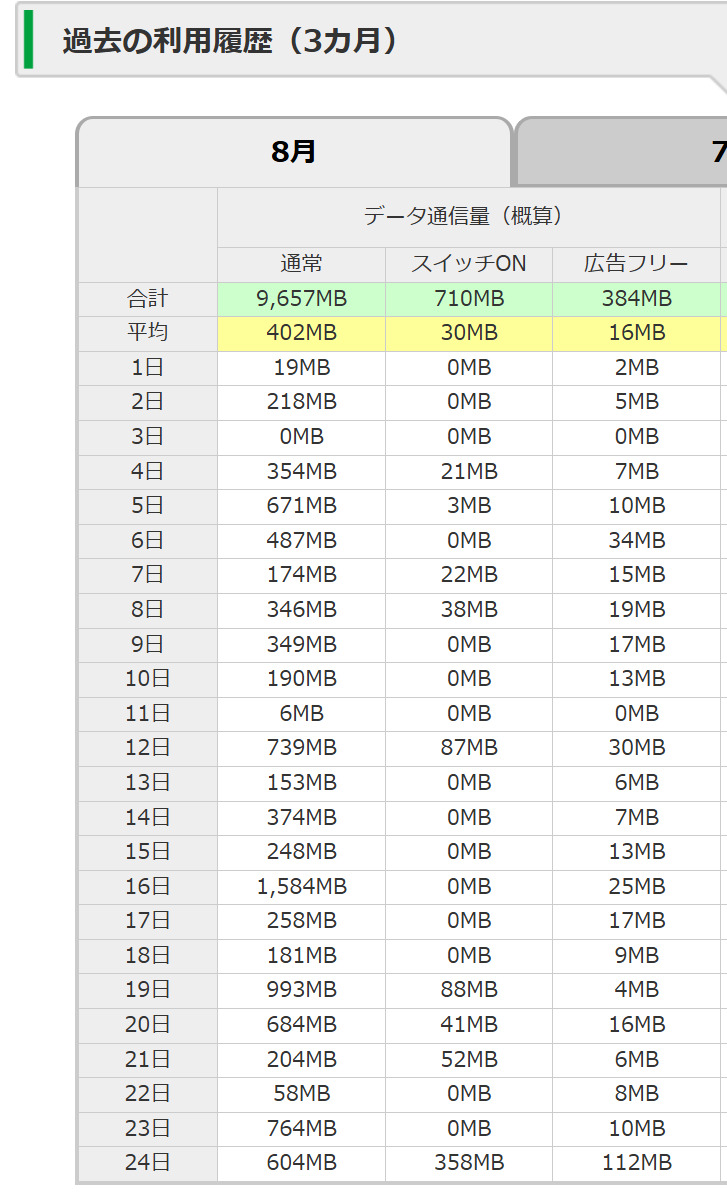This screenshot has width=727, height=1192.
Task: Select the 広告フリー column header
Action: [636, 264]
